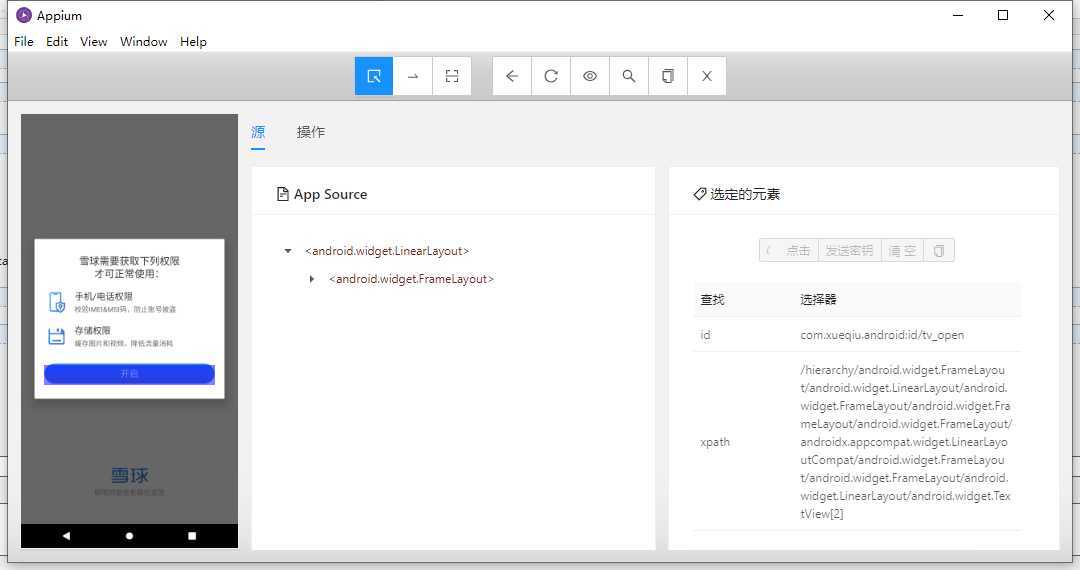Click the App Source panel header
The width and height of the screenshot is (1080, 570).
point(322,194)
